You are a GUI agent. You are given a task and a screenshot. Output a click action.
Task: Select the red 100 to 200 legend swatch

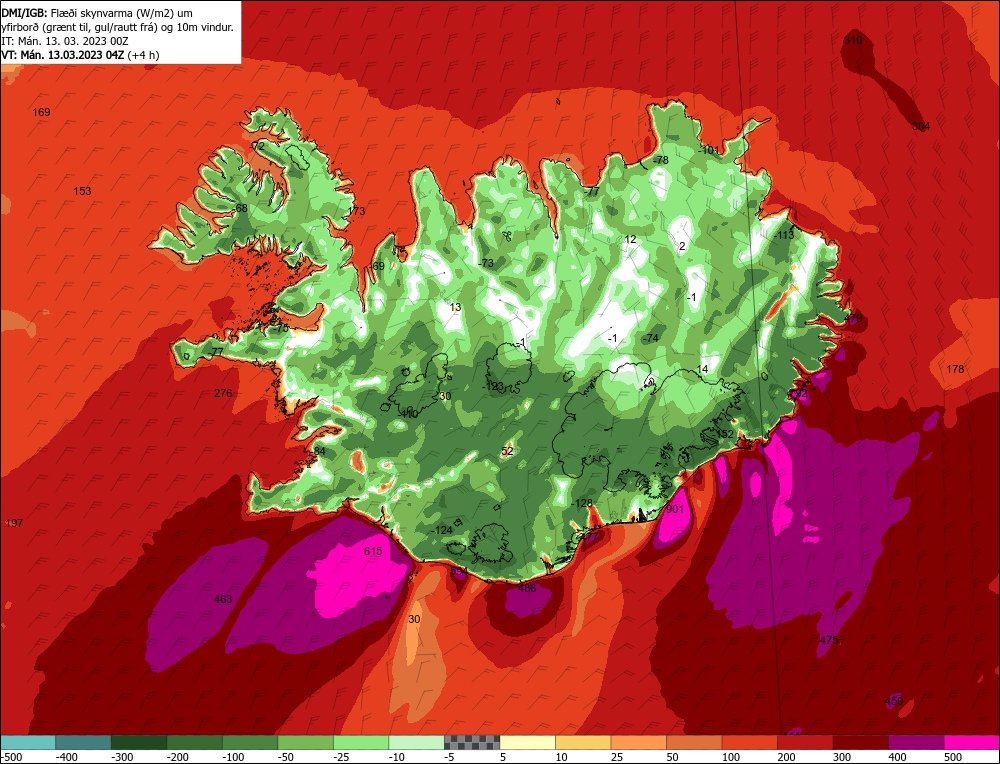[749, 742]
